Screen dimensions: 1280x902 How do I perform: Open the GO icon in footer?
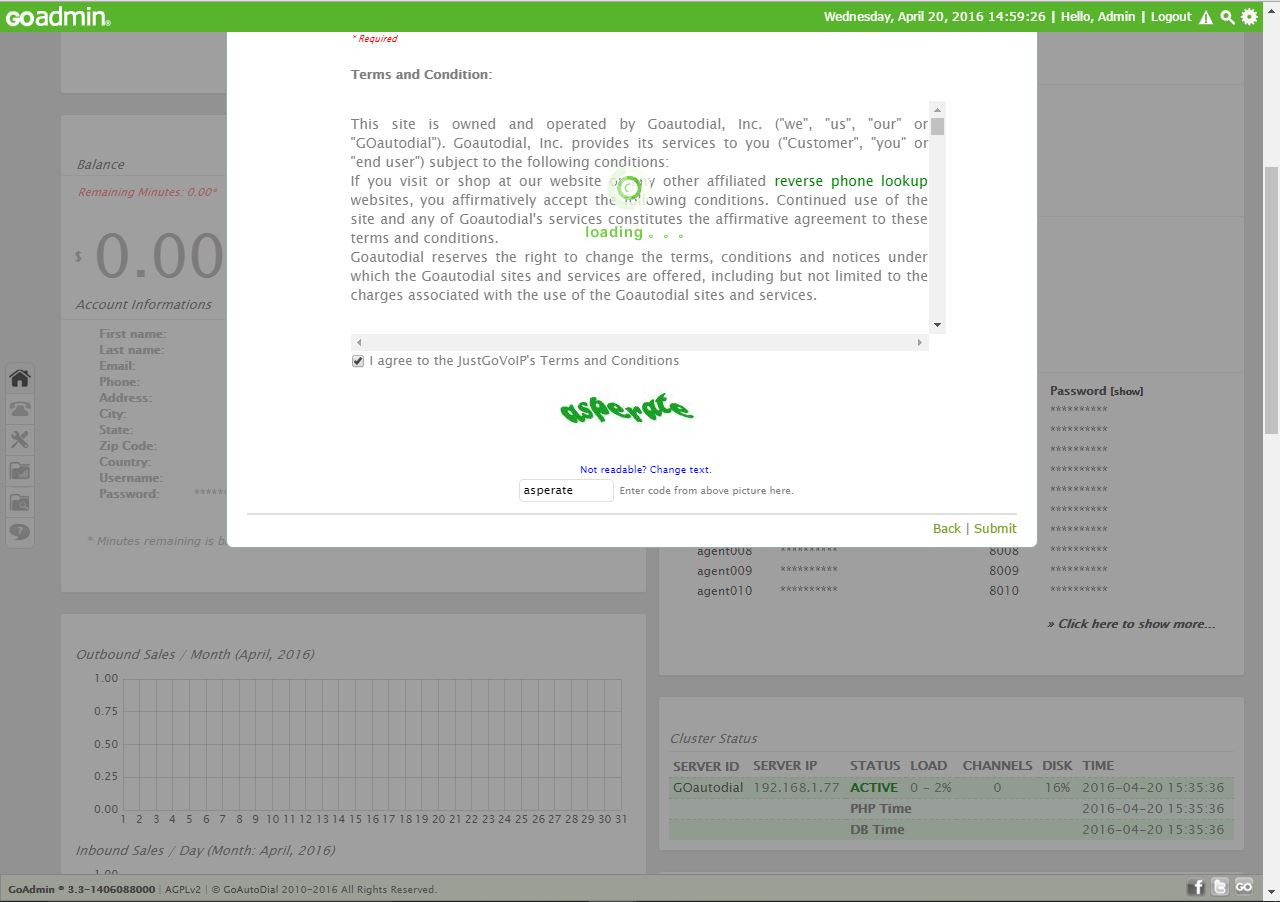[1244, 887]
